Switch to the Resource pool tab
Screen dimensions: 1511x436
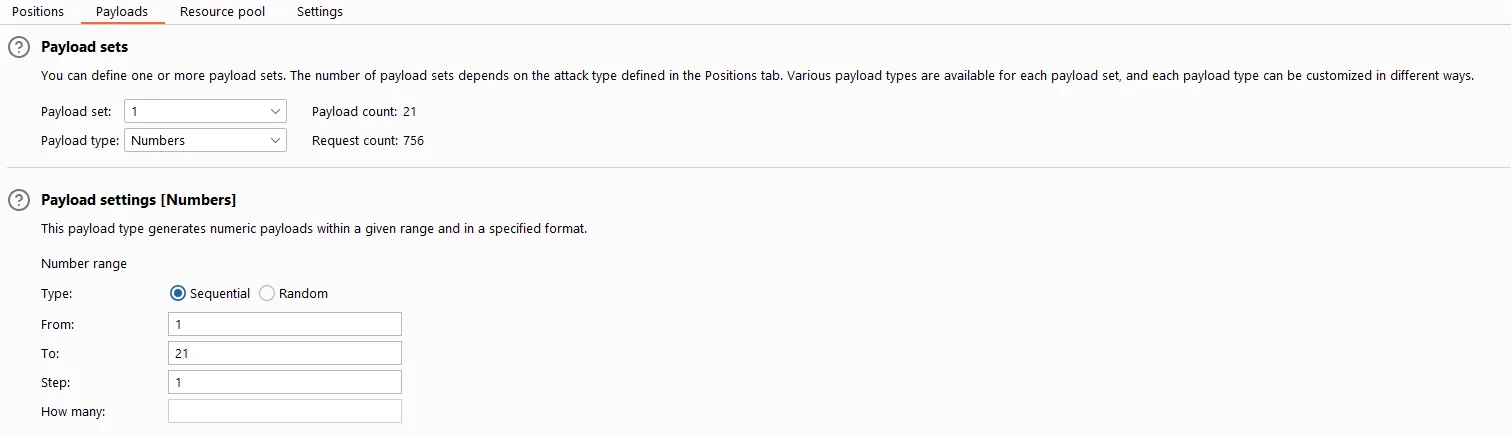tap(223, 12)
